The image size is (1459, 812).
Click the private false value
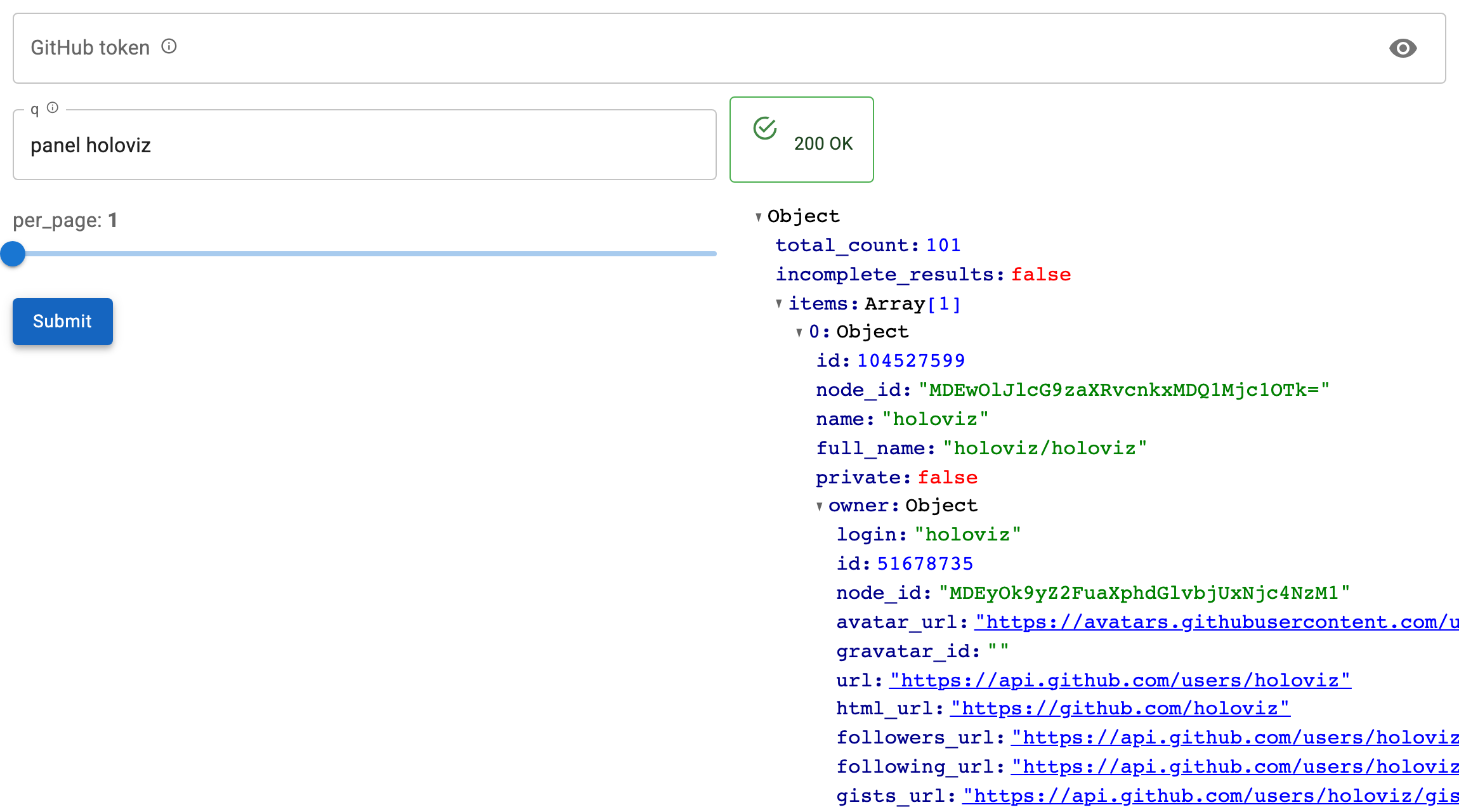(948, 478)
